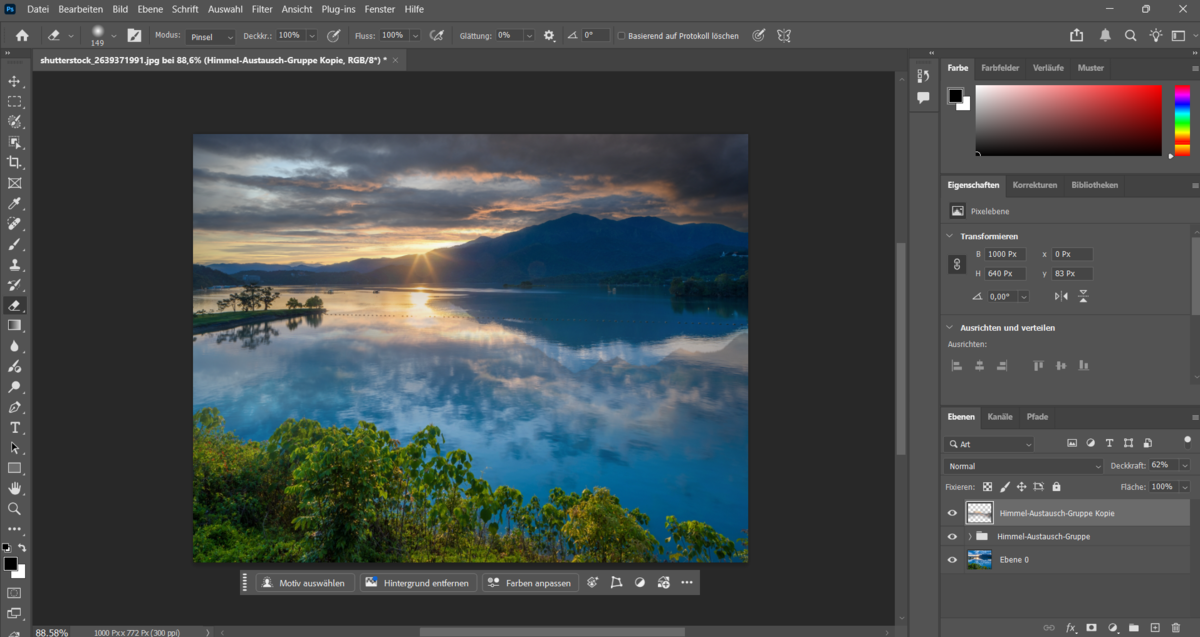The width and height of the screenshot is (1200, 637).
Task: Select the Move tool
Action: point(14,82)
